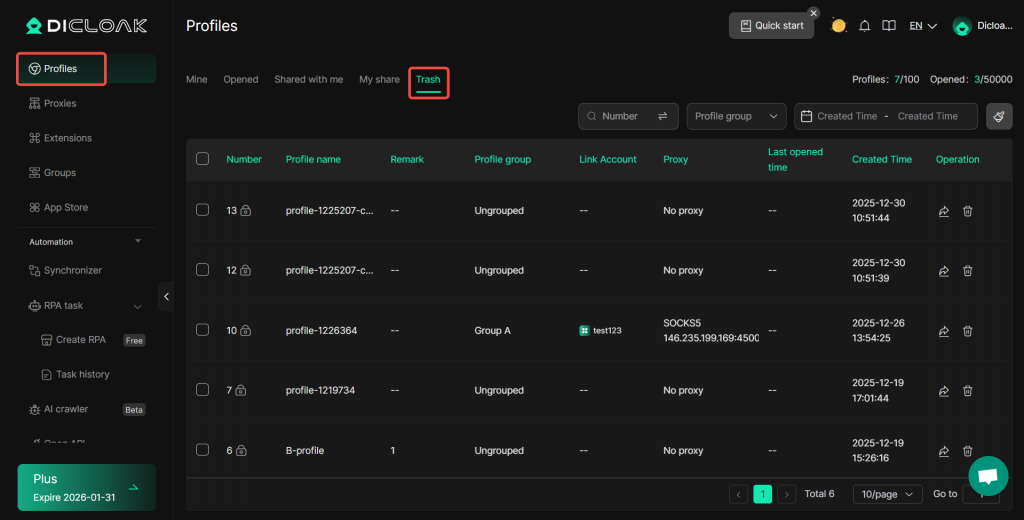Viewport: 1024px width, 520px height.
Task: Open the documentation book icon
Action: tap(888, 26)
